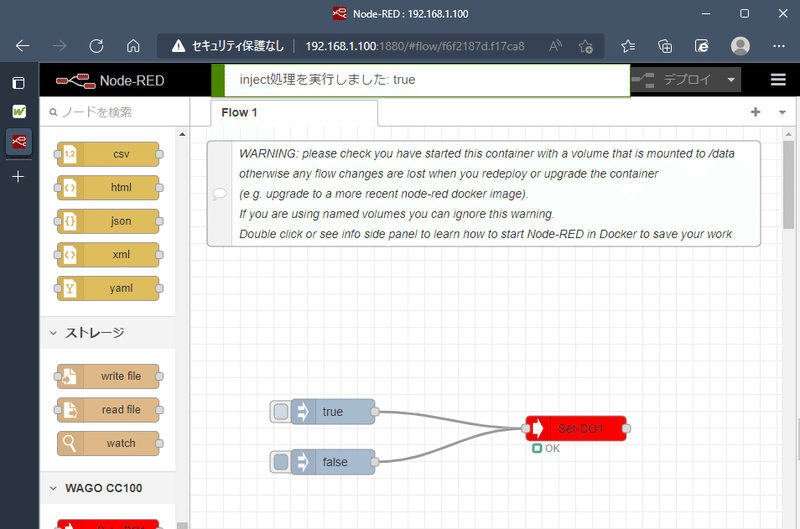Open the flow tab list dropdown
This screenshot has width=800, height=529.
pyautogui.click(x=782, y=112)
